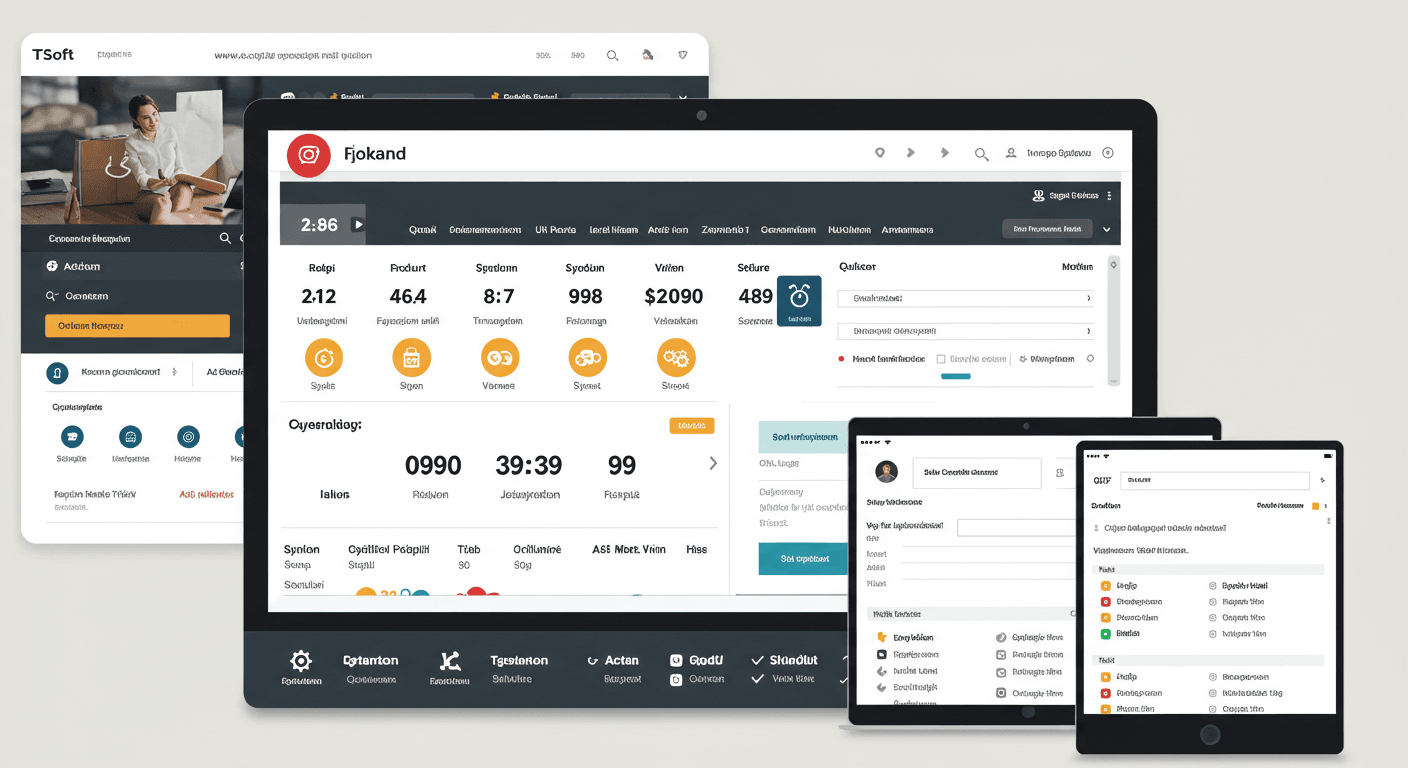
Task: Click the third blue target icon in TSoft window
Action: [x=188, y=436]
